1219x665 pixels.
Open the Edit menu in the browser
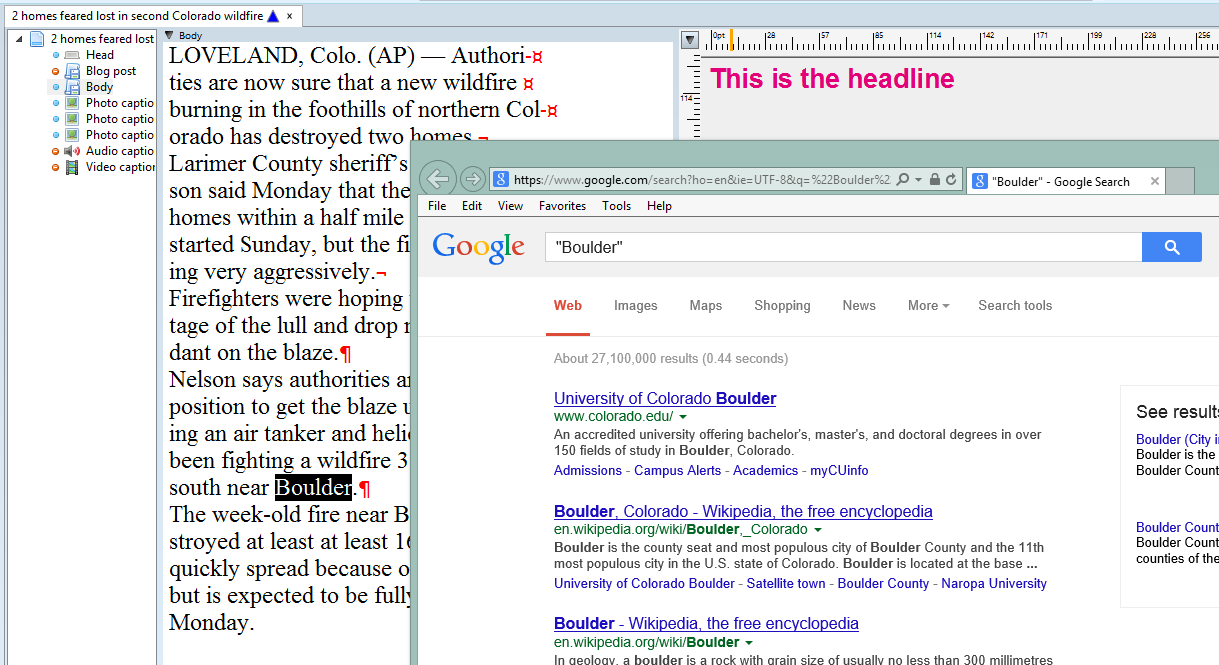click(472, 206)
